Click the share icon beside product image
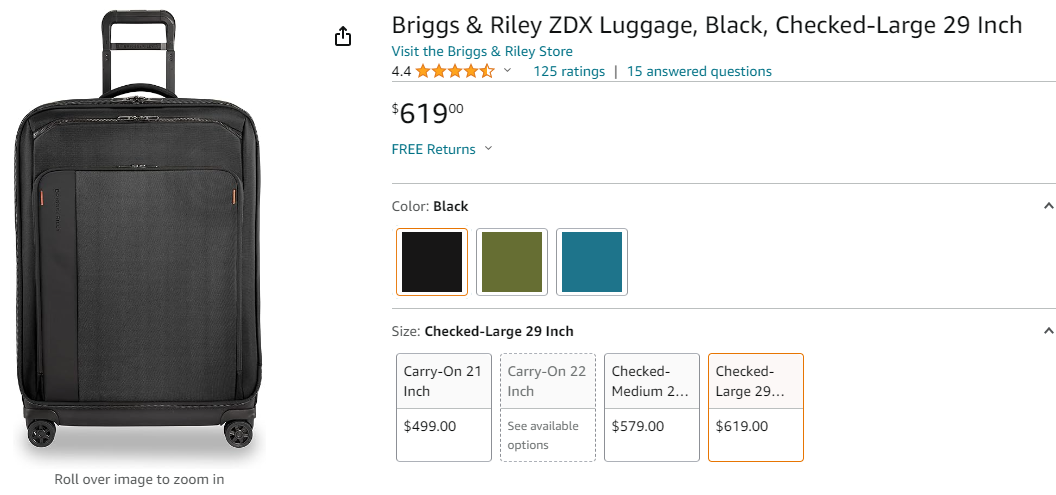The width and height of the screenshot is (1056, 495). coord(343,37)
